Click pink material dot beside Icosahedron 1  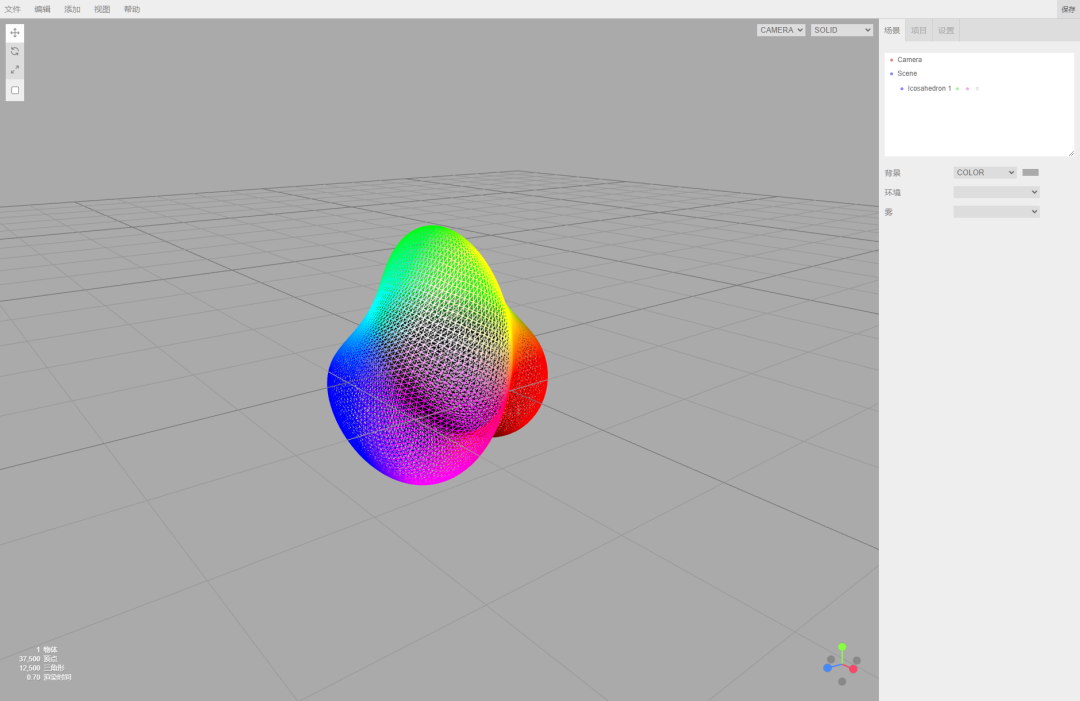(967, 89)
